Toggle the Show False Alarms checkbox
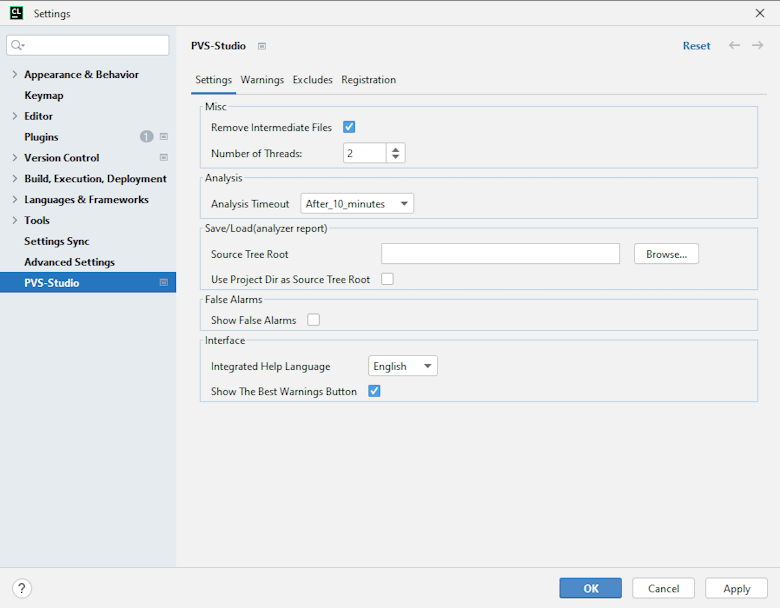 coord(314,320)
